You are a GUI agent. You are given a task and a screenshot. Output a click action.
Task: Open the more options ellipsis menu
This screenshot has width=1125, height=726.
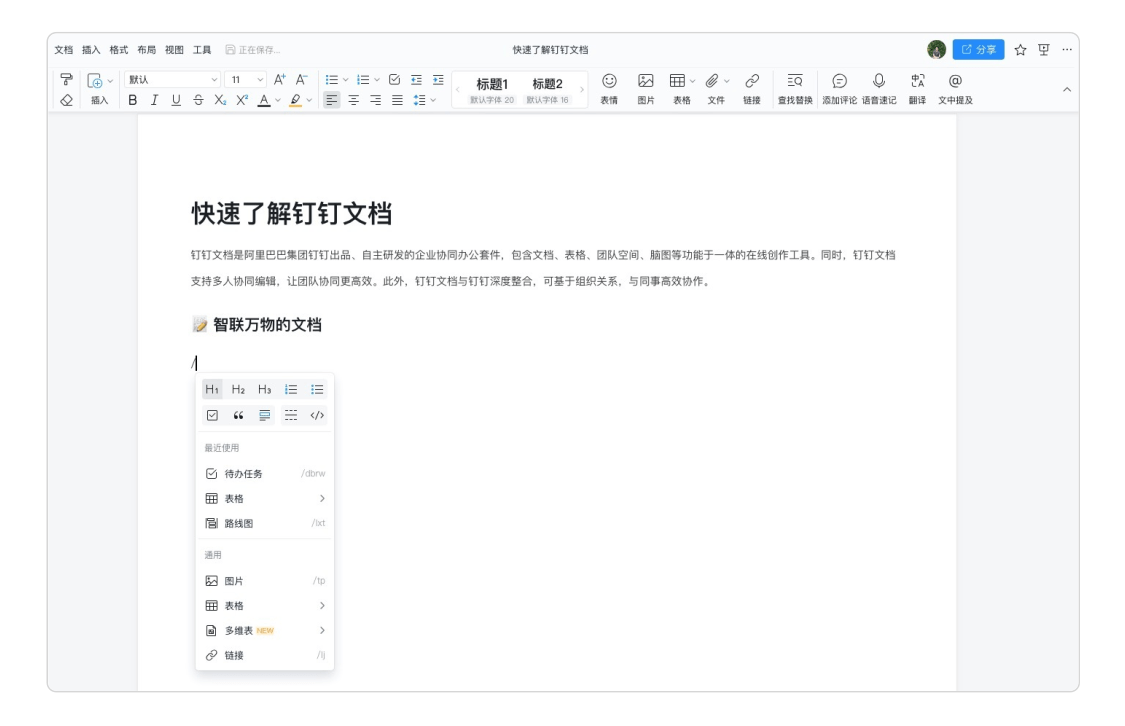tap(1067, 50)
